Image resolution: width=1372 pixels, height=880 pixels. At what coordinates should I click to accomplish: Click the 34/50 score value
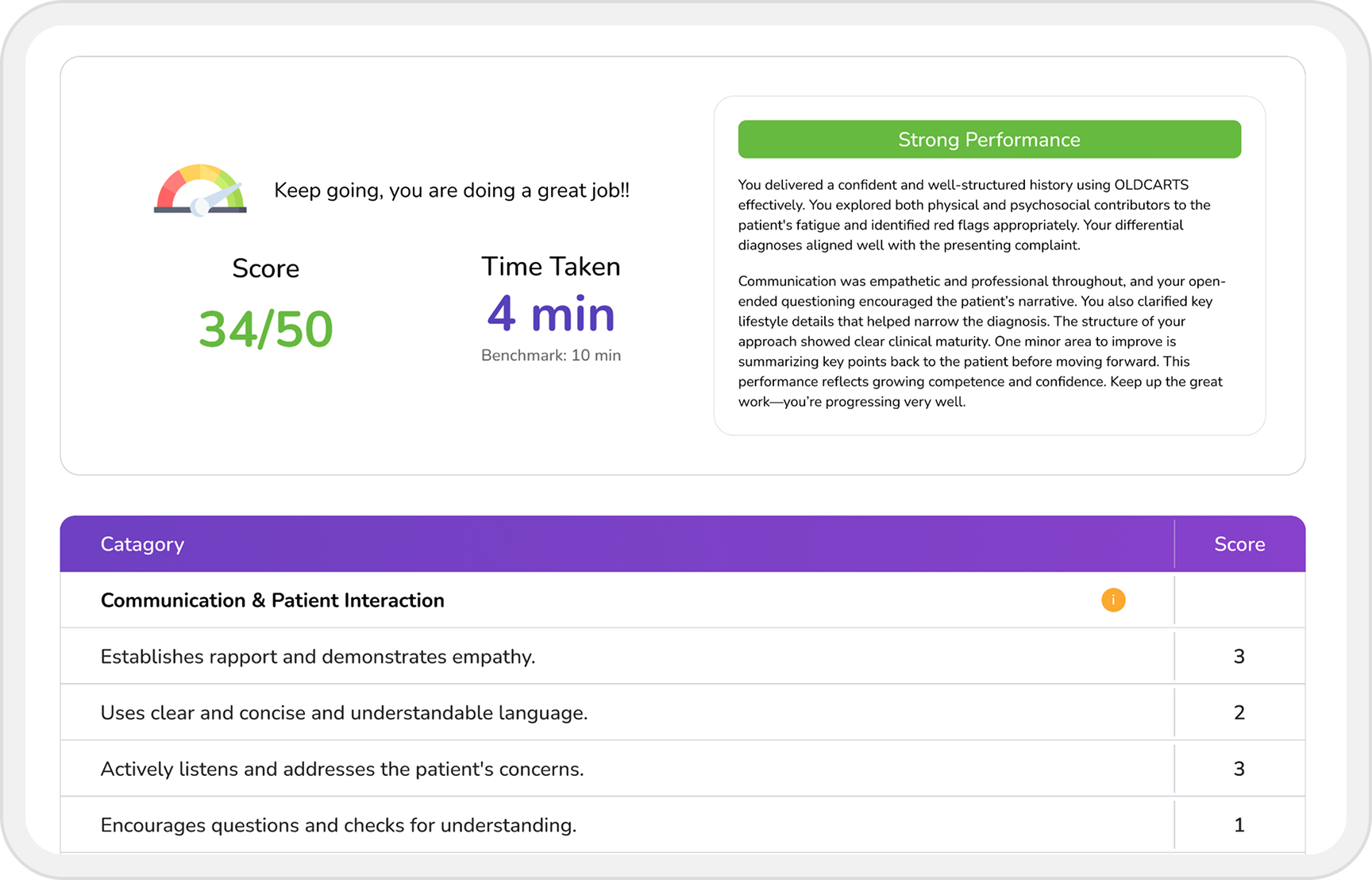click(265, 329)
